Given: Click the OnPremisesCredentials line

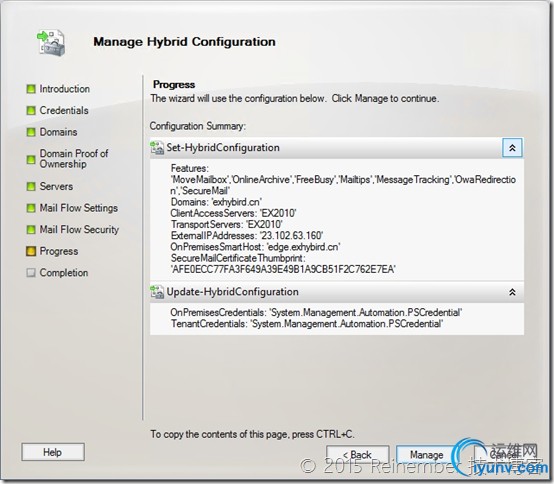Looking at the screenshot, I should click(316, 313).
